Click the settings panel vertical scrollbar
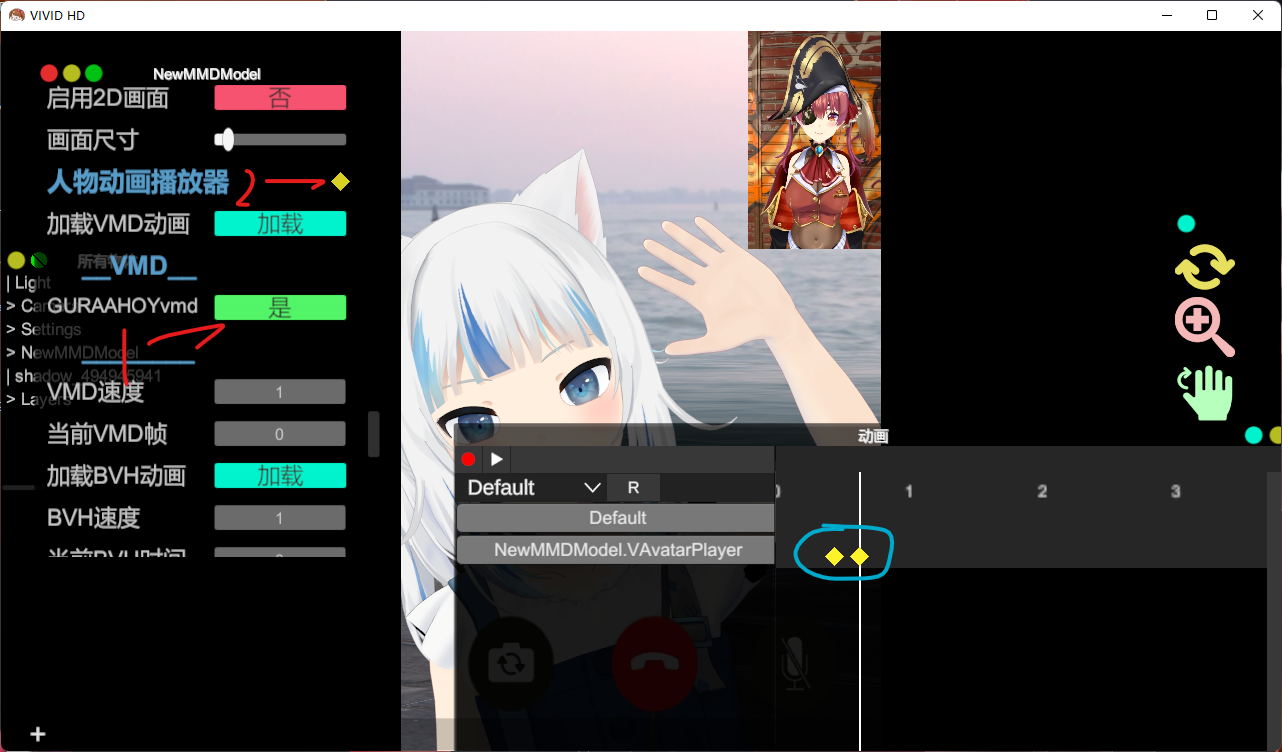This screenshot has width=1282, height=752. [374, 433]
